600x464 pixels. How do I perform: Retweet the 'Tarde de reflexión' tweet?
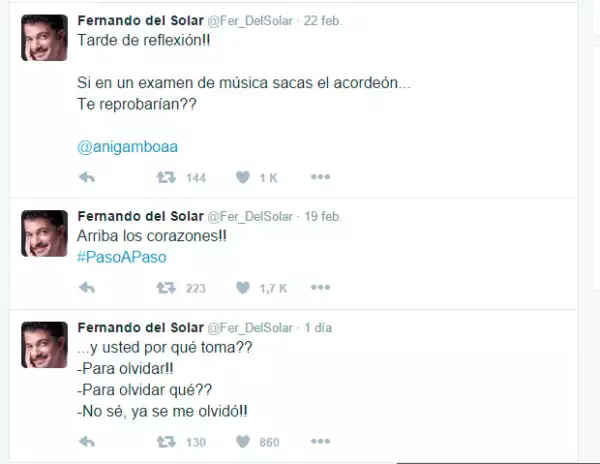coord(165,177)
